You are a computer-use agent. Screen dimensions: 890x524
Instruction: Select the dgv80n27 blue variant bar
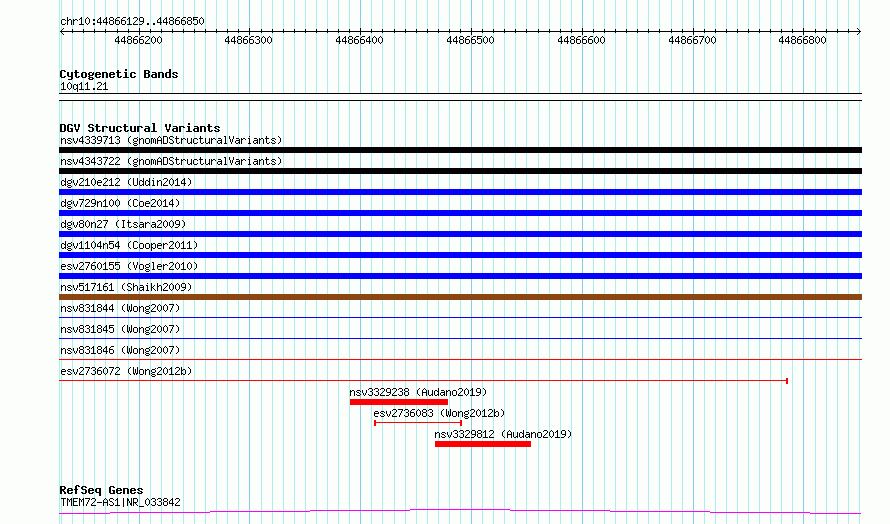click(460, 234)
